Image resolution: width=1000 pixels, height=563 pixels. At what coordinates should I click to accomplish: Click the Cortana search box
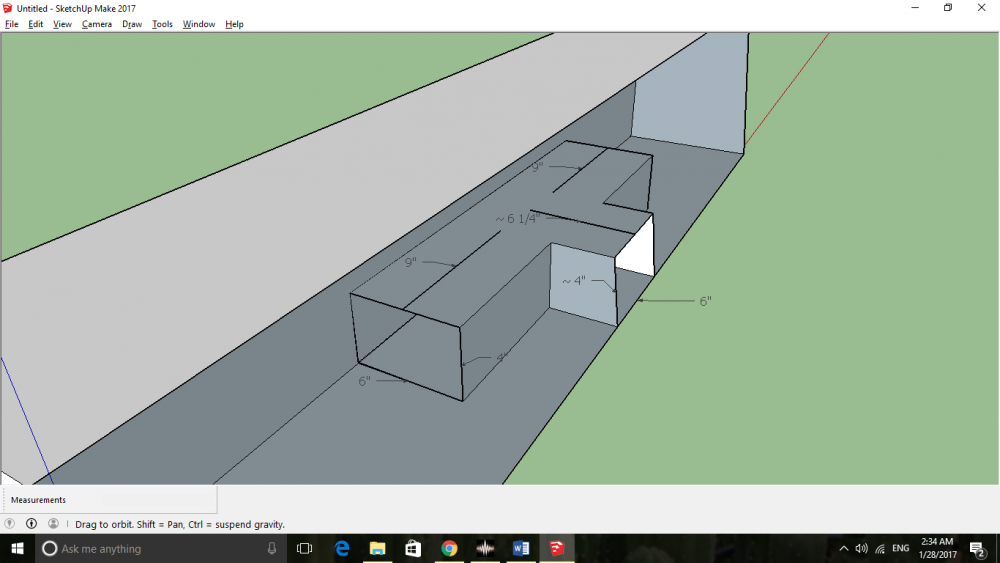click(161, 548)
